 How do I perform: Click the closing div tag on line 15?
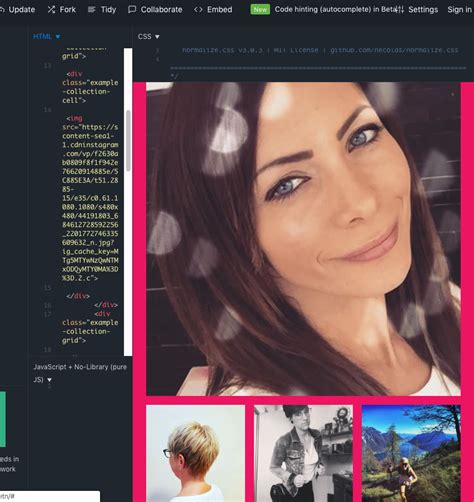tap(78, 296)
